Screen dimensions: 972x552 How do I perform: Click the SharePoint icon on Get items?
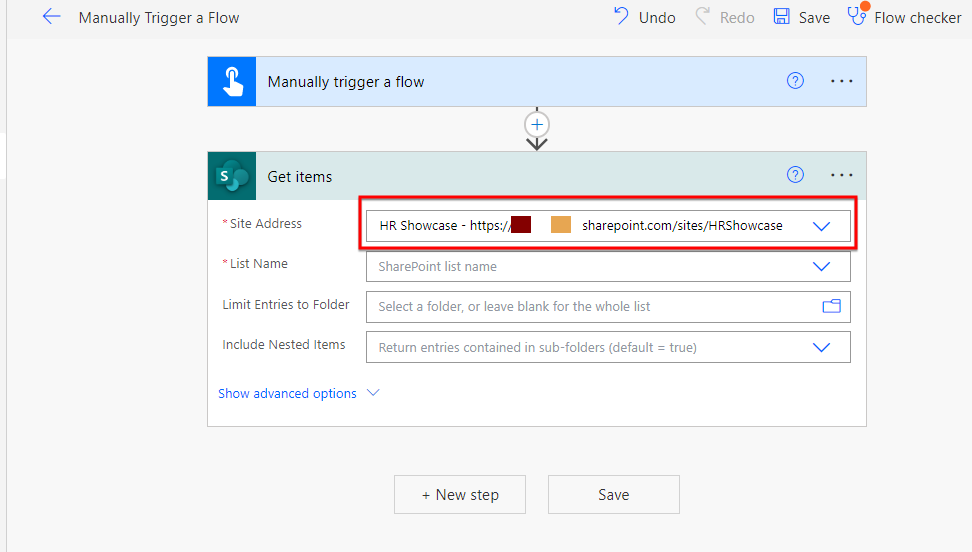[232, 176]
